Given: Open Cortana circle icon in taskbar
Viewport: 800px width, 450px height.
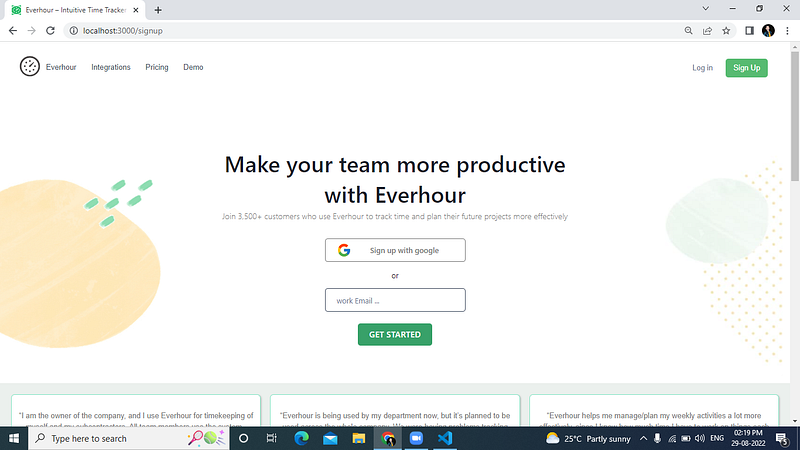Looking at the screenshot, I should (243, 438).
